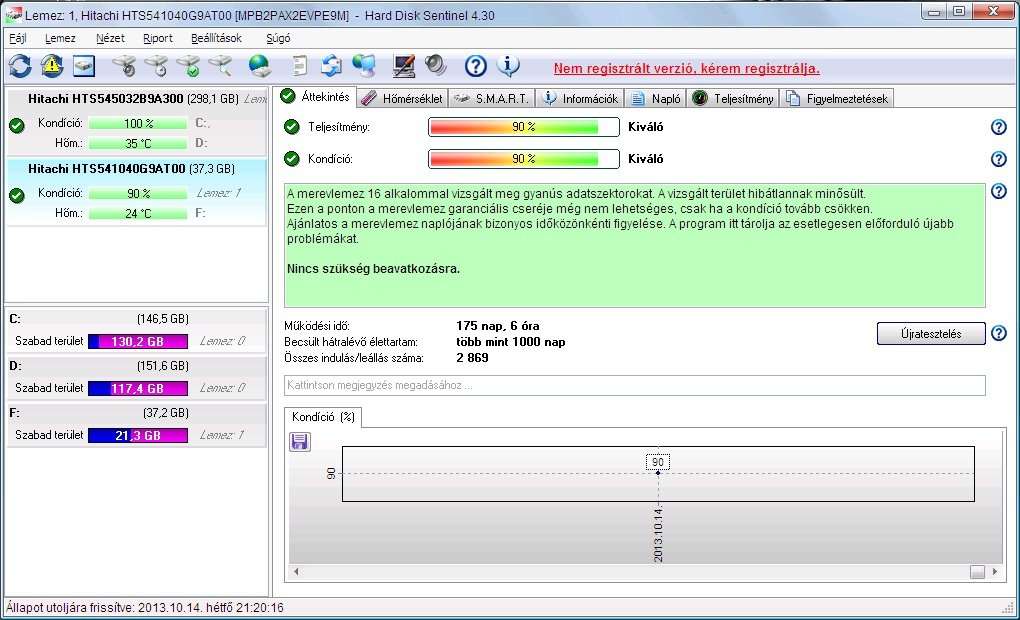Click the 35 °C temperature bar
This screenshot has width=1020, height=620.
click(138, 143)
